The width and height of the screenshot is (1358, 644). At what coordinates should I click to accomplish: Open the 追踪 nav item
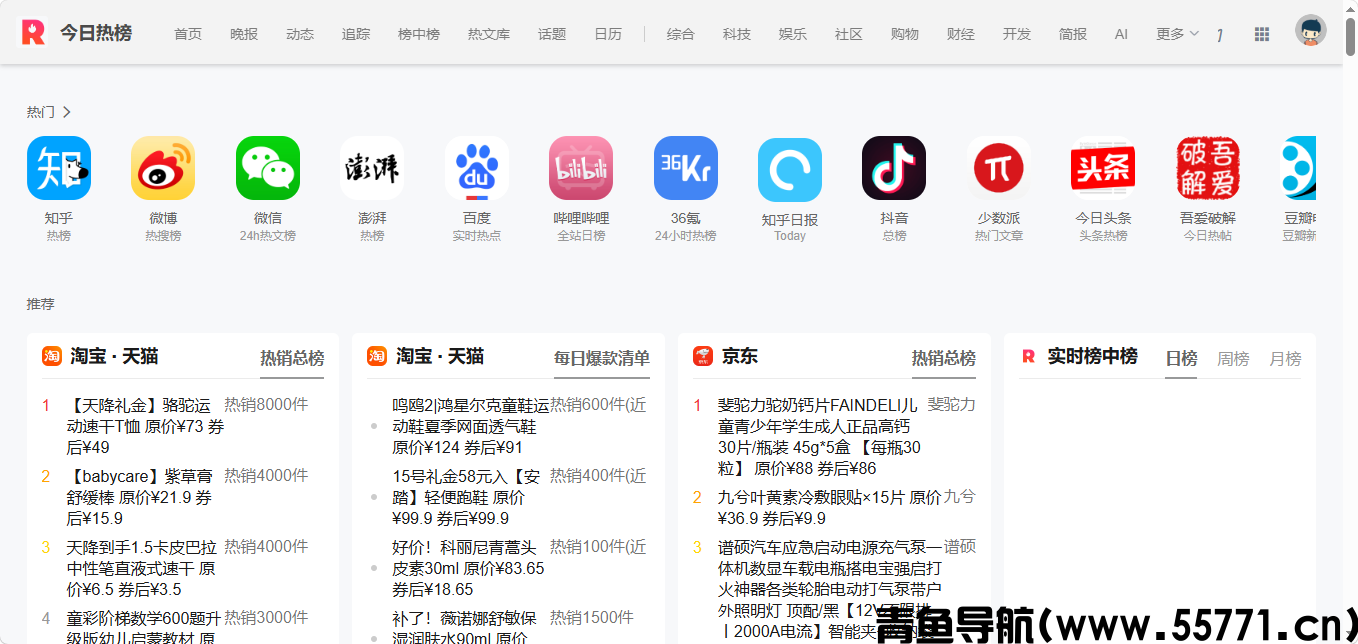coord(356,34)
